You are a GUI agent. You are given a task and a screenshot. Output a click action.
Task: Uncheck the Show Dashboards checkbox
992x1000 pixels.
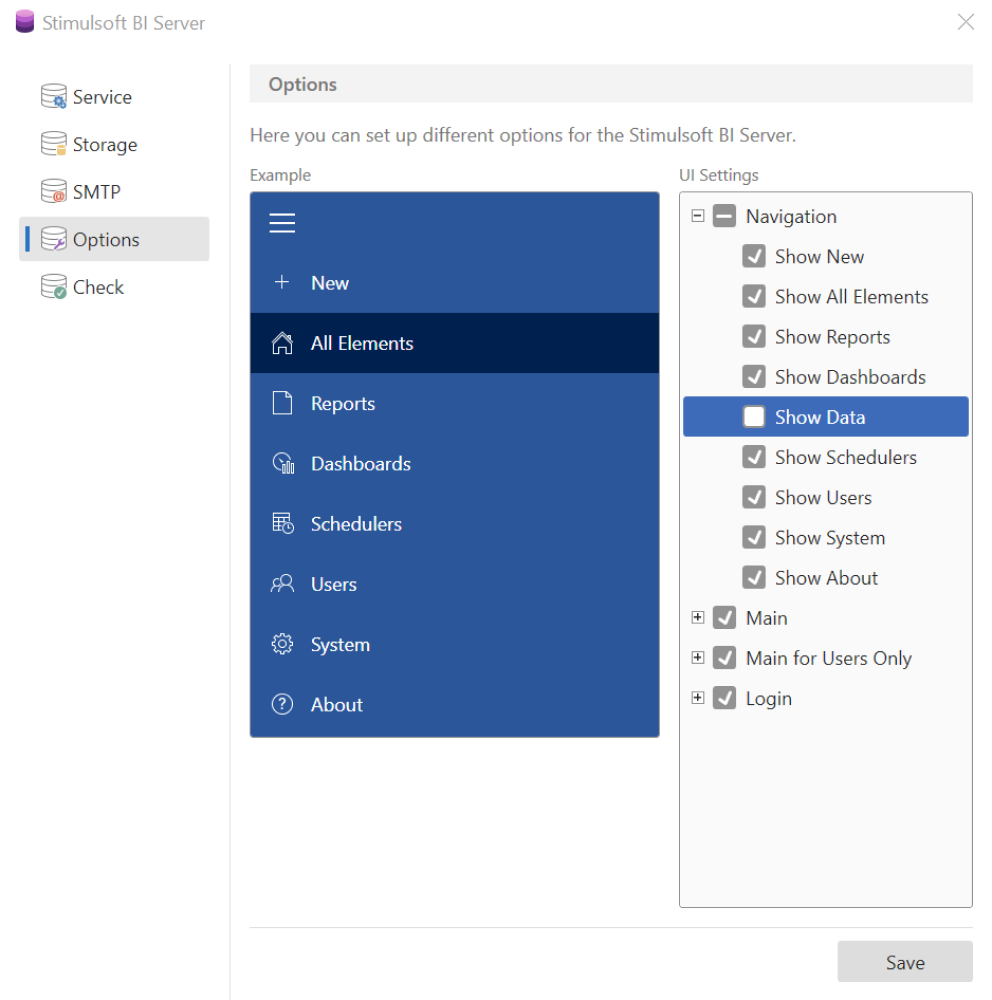click(753, 377)
